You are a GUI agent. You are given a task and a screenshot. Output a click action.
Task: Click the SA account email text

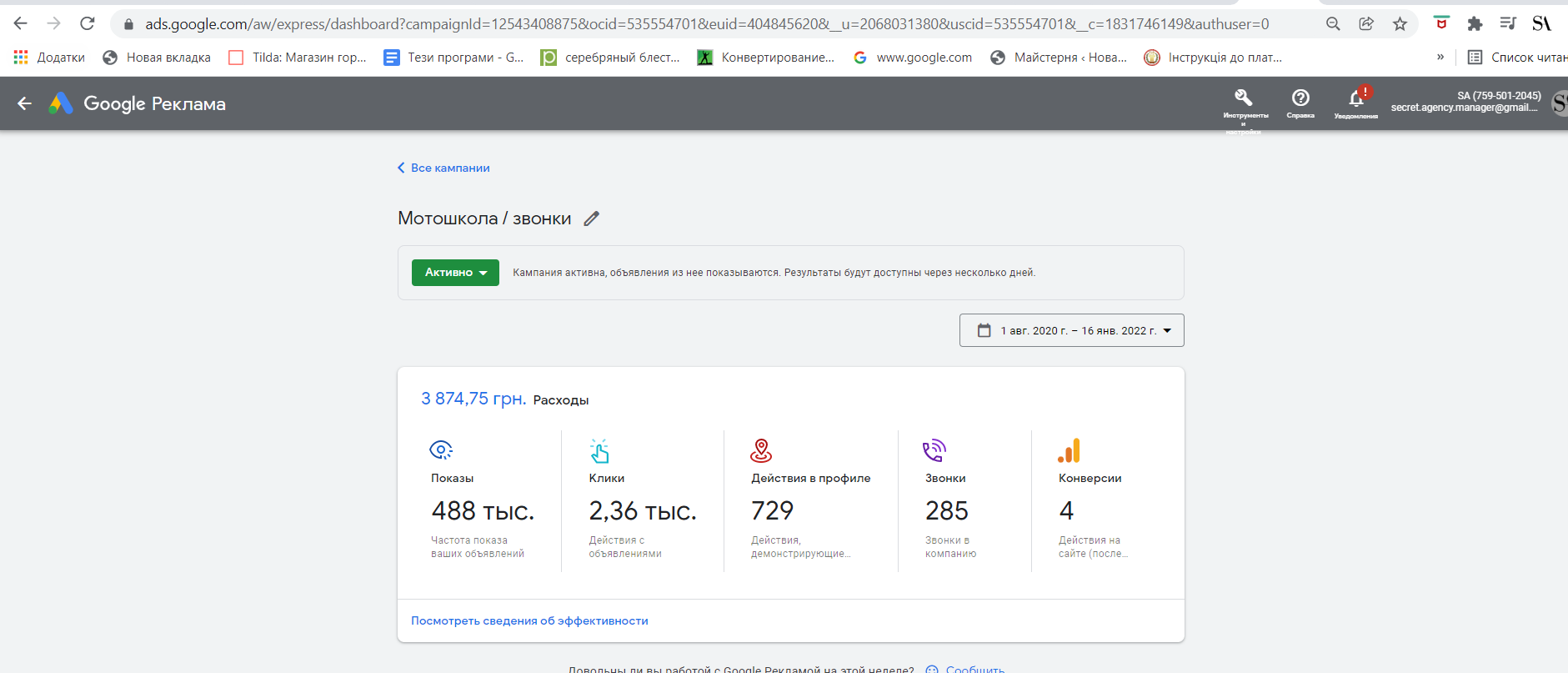[x=1465, y=108]
